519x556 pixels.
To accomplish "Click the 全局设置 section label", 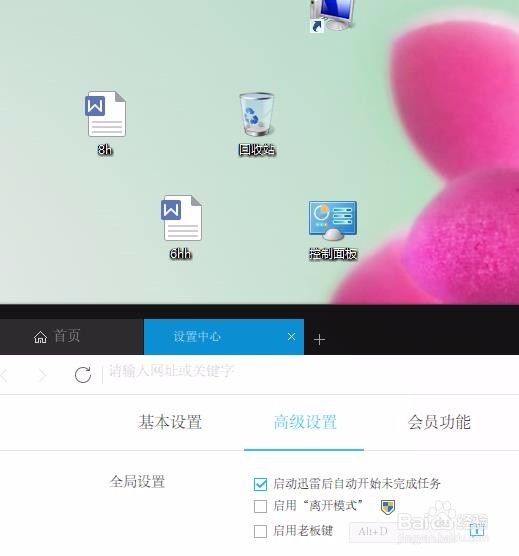I will pyautogui.click(x=138, y=482).
